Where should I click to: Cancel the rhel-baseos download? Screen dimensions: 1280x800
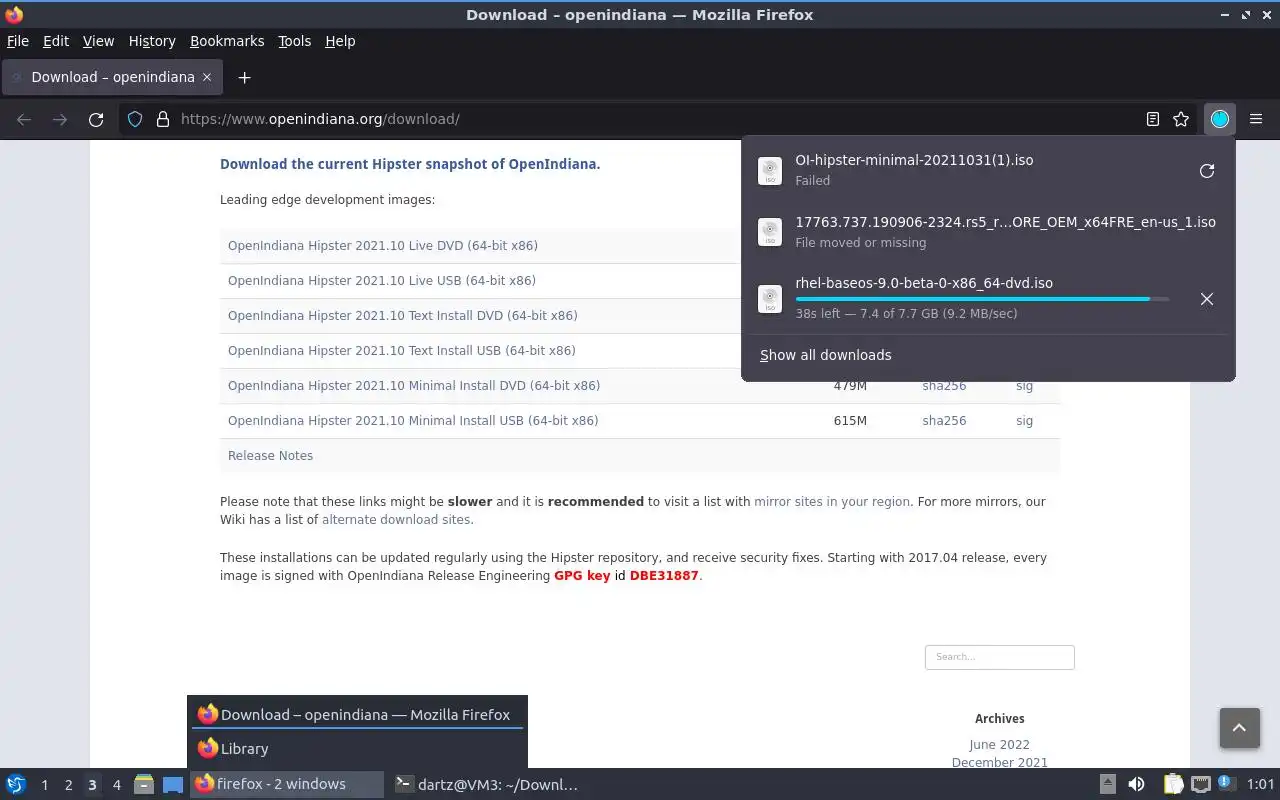1207,299
